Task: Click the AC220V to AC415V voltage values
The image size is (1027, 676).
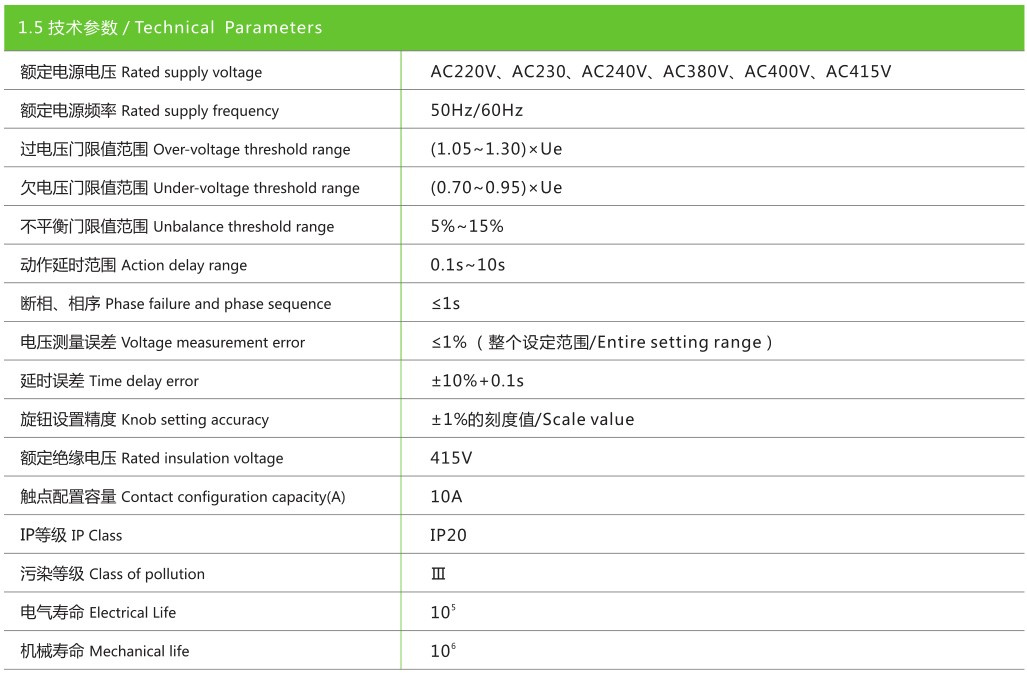Action: tap(660, 71)
